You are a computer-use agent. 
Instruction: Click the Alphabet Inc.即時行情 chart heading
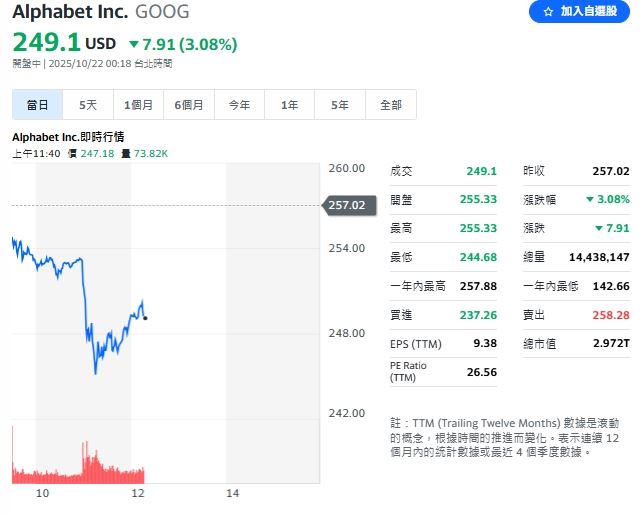(x=67, y=137)
